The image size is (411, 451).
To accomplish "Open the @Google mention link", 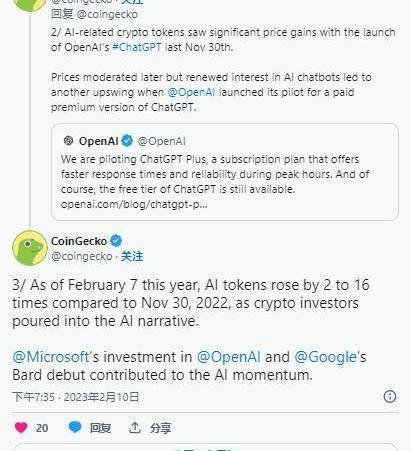I will [x=326, y=357].
